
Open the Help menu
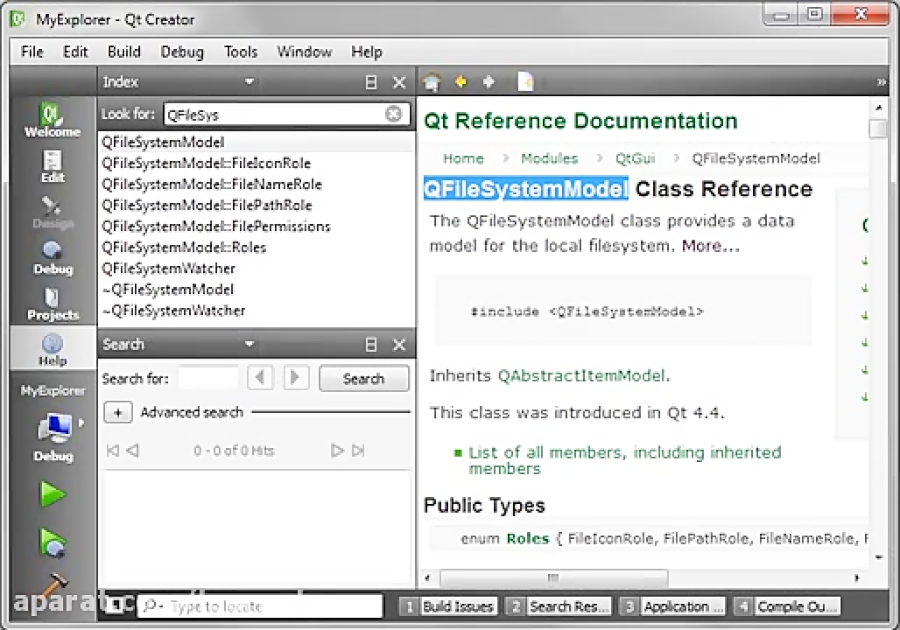pyautogui.click(x=366, y=52)
